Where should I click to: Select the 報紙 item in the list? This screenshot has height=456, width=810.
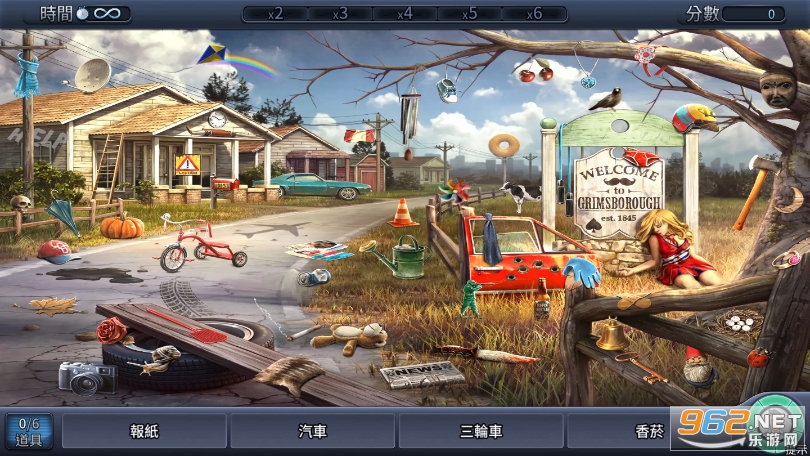(144, 432)
